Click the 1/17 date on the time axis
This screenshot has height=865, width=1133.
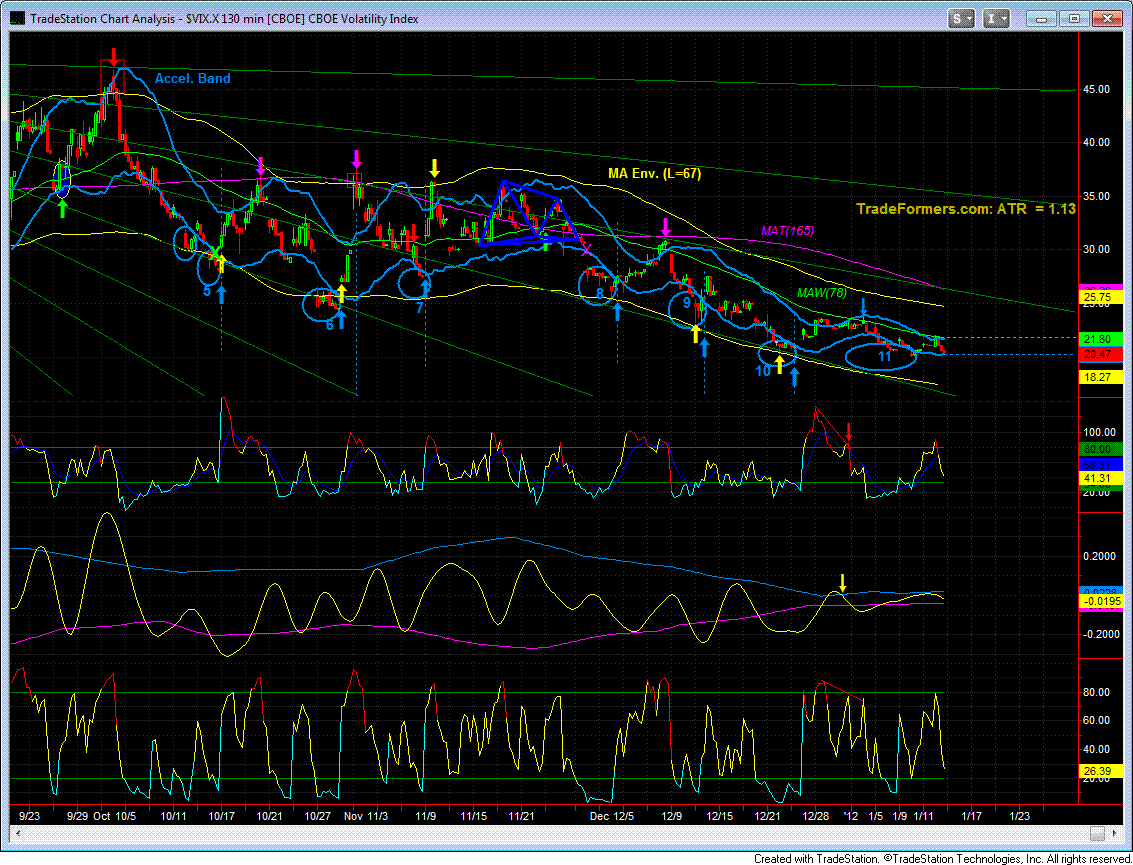[x=970, y=816]
